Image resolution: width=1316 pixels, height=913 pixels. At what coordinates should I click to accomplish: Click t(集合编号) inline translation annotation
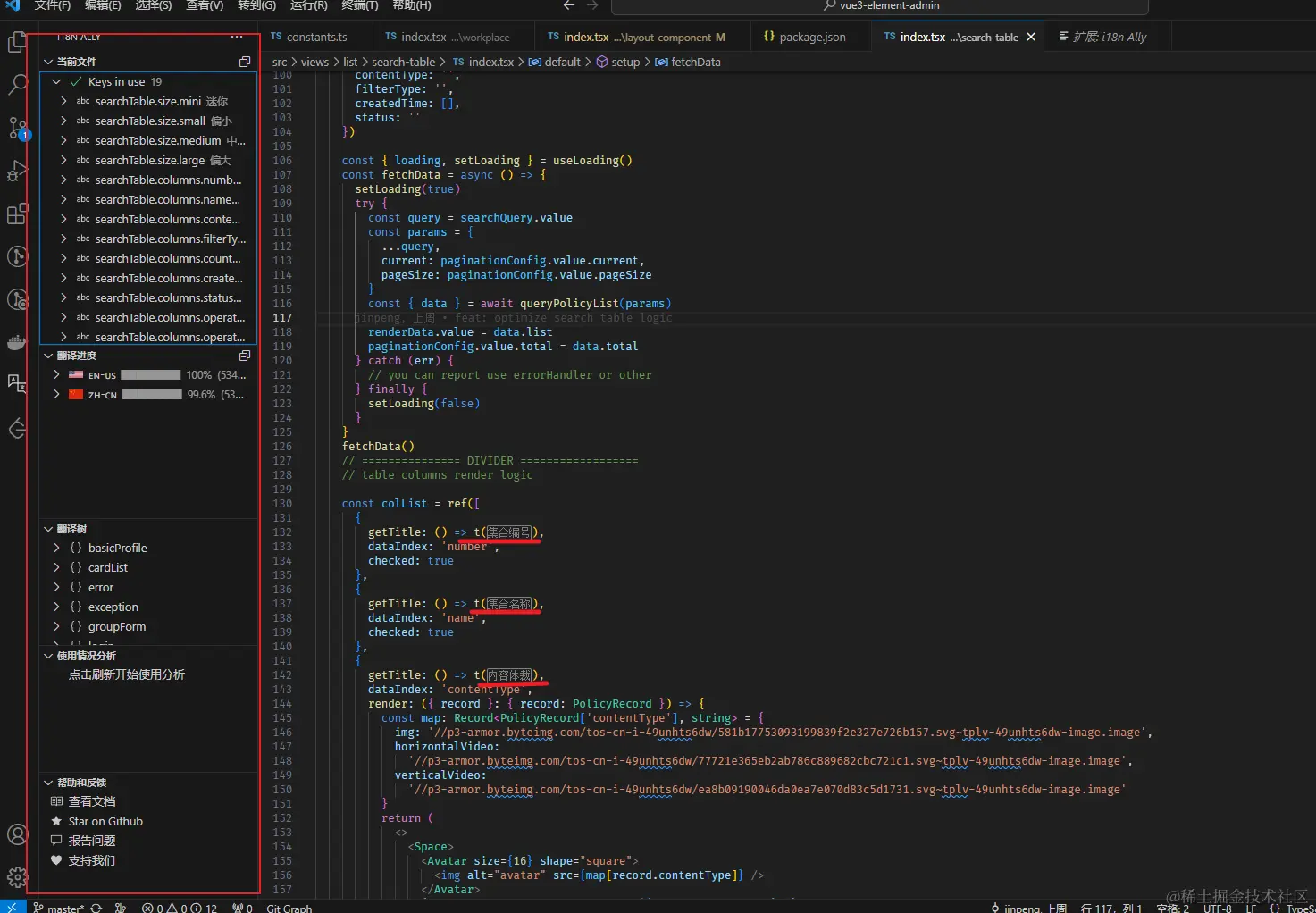(507, 532)
